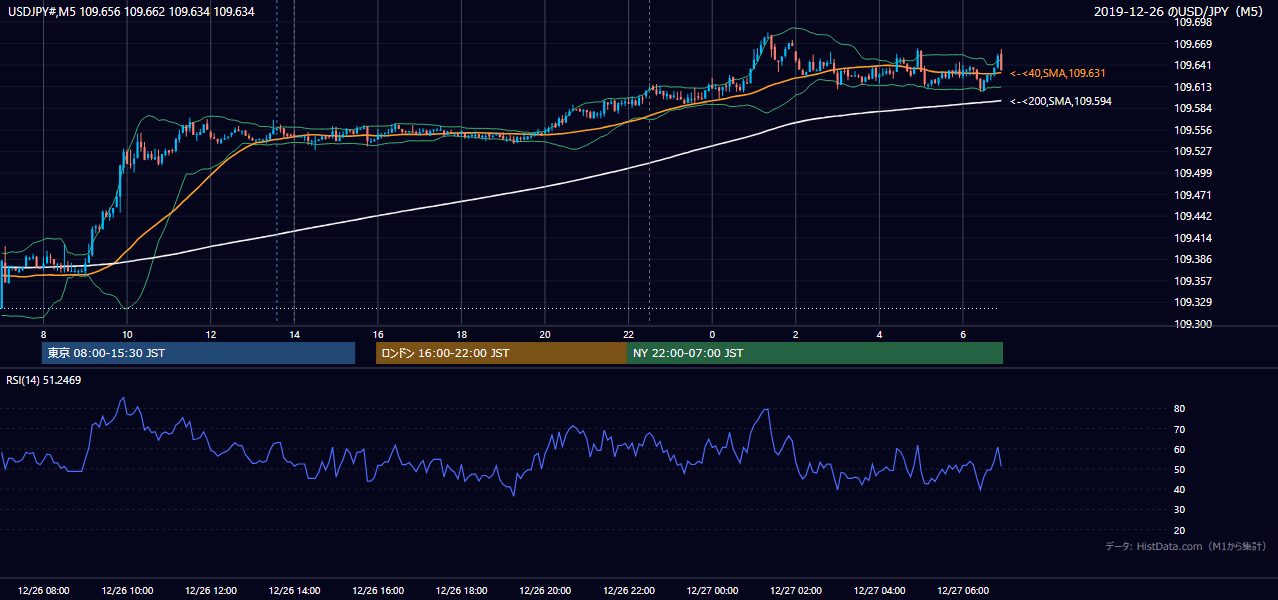The width and height of the screenshot is (1278, 600).
Task: Click RSI scale value 80
Action: (1179, 409)
